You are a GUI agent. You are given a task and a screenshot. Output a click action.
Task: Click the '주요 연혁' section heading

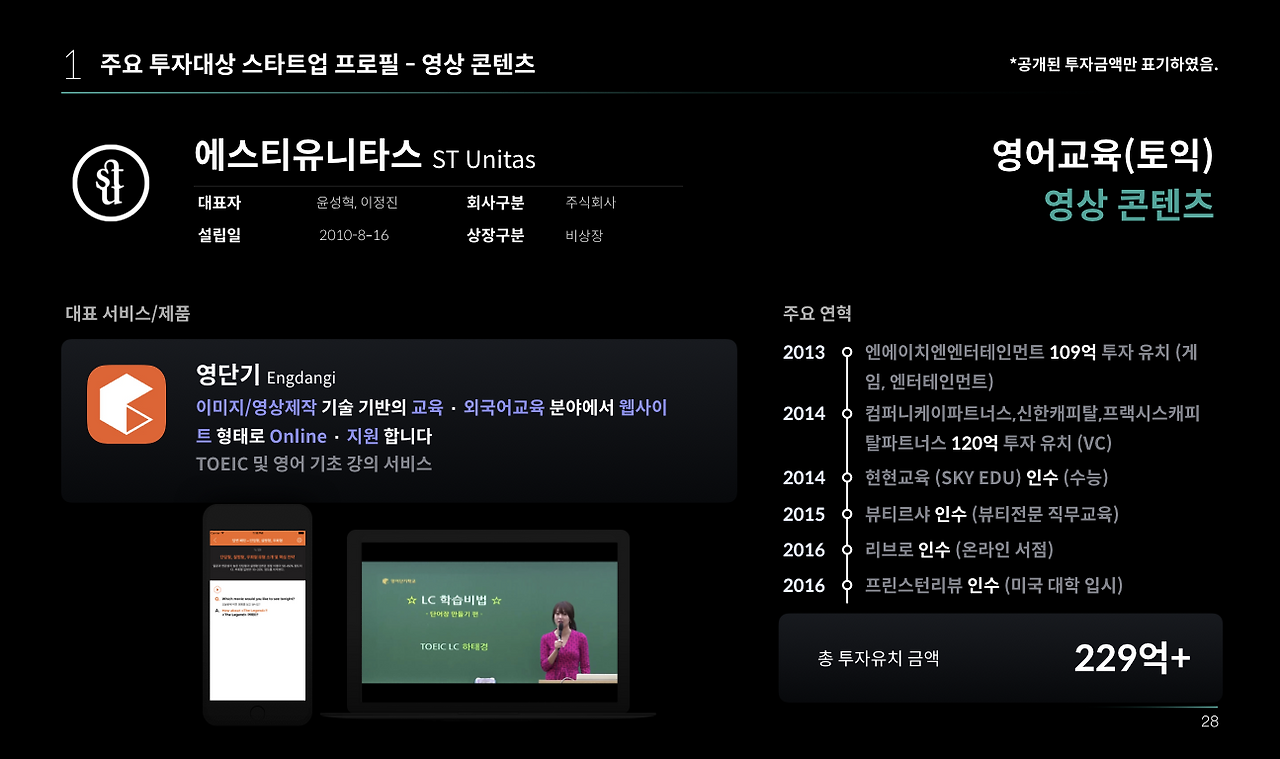817,313
